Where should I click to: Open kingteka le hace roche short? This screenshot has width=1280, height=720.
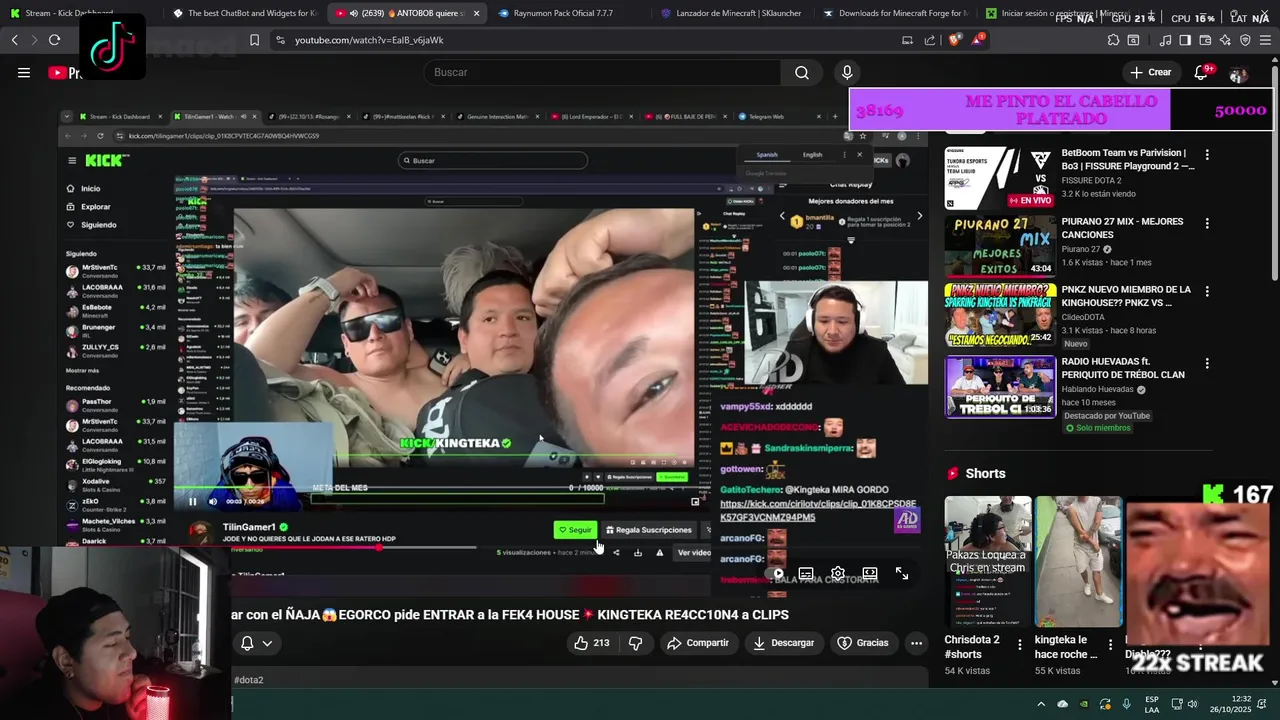tap(1078, 561)
